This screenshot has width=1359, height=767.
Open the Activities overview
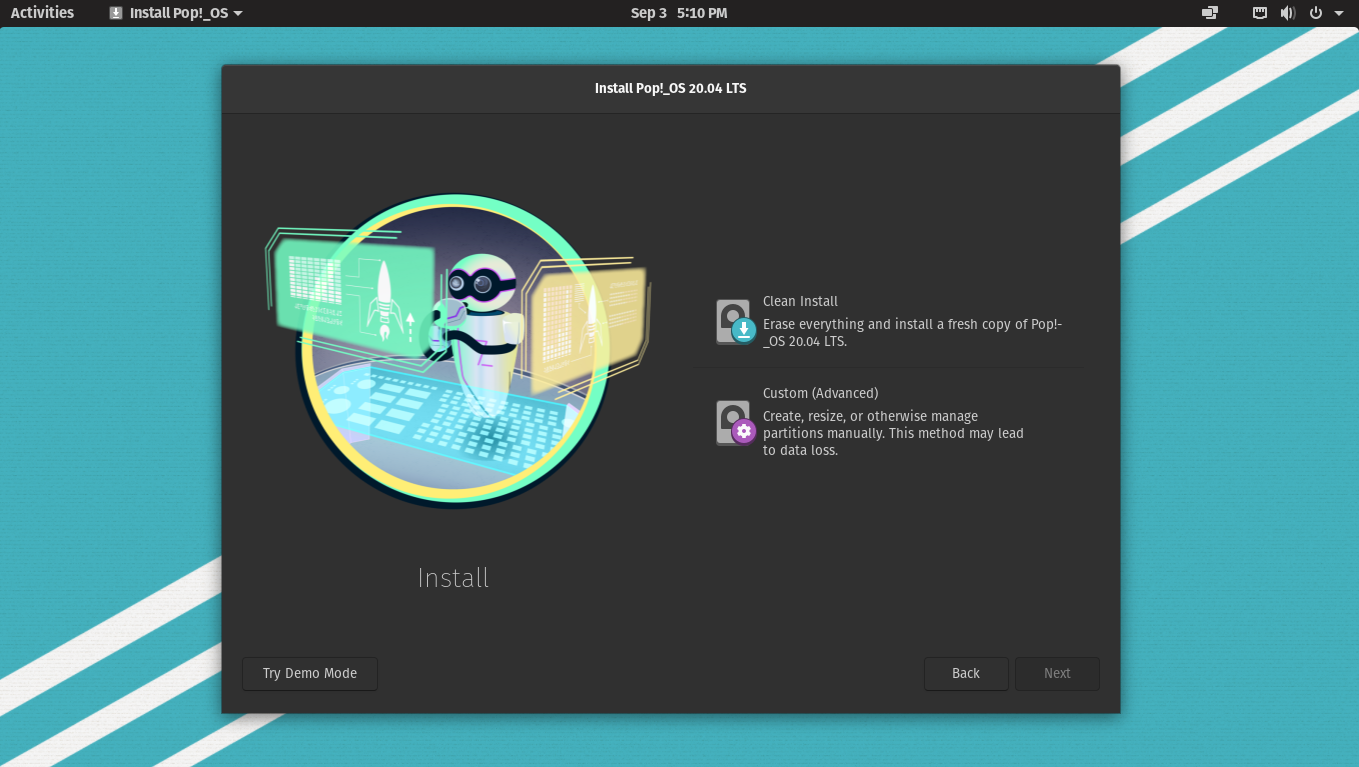point(42,13)
